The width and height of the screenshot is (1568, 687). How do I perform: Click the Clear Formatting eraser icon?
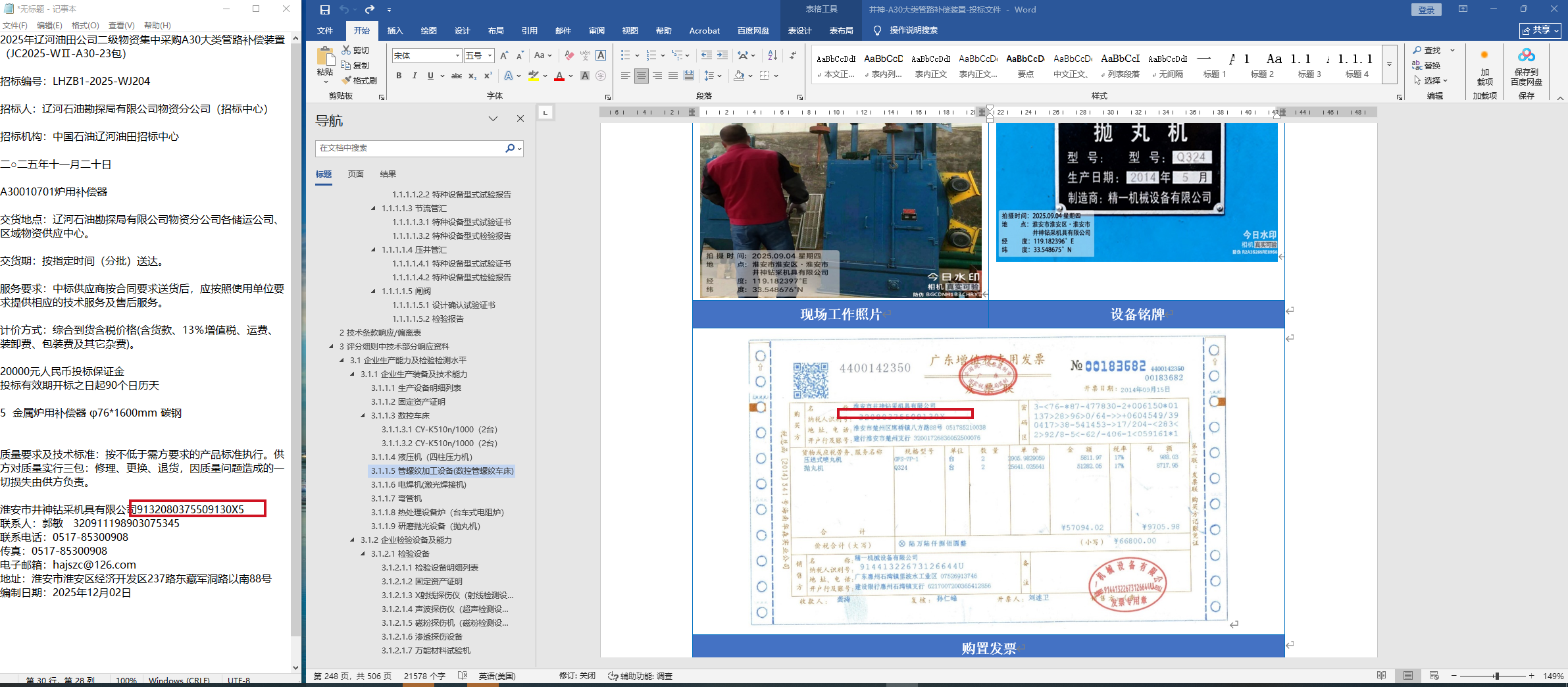569,56
